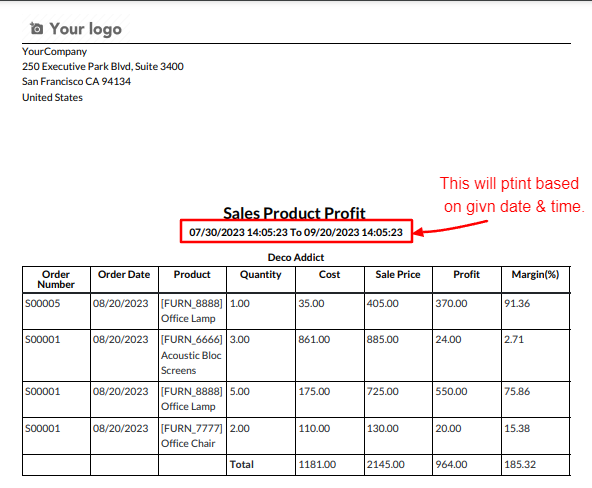Click the total margin value 185.32
Viewport: 592px width, 488px height.
tap(520, 465)
